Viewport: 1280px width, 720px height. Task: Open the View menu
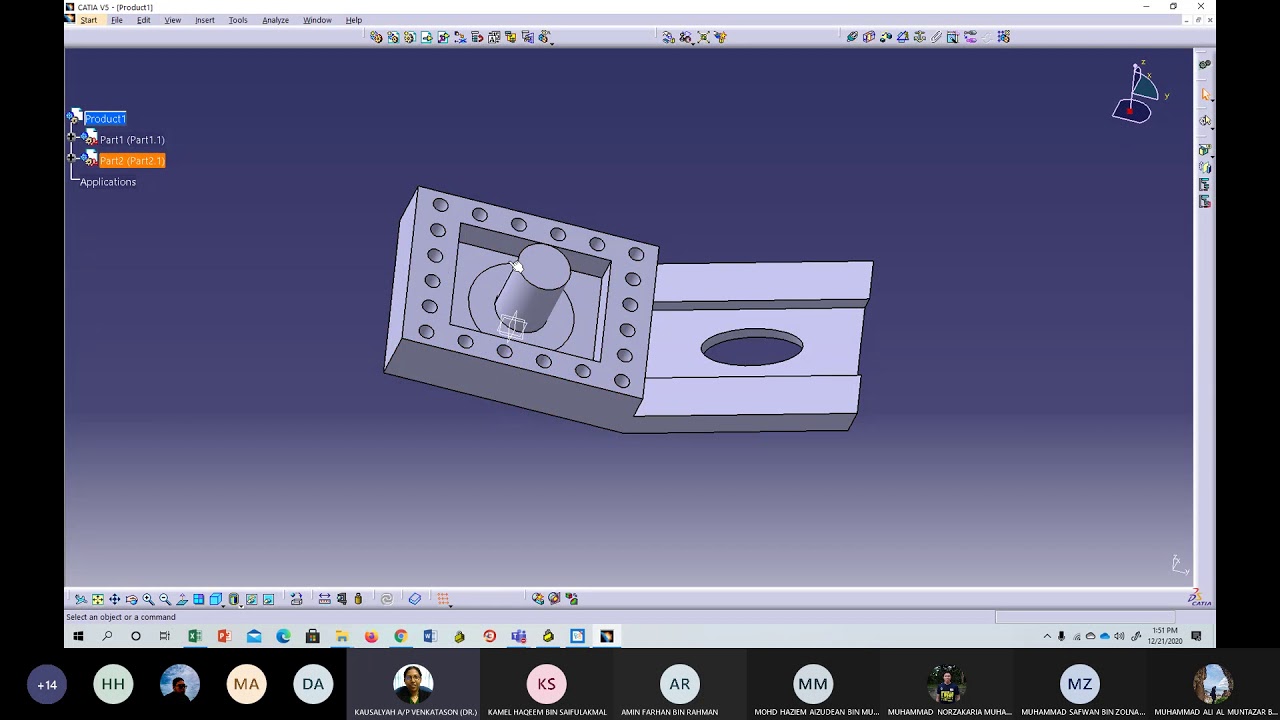[173, 20]
